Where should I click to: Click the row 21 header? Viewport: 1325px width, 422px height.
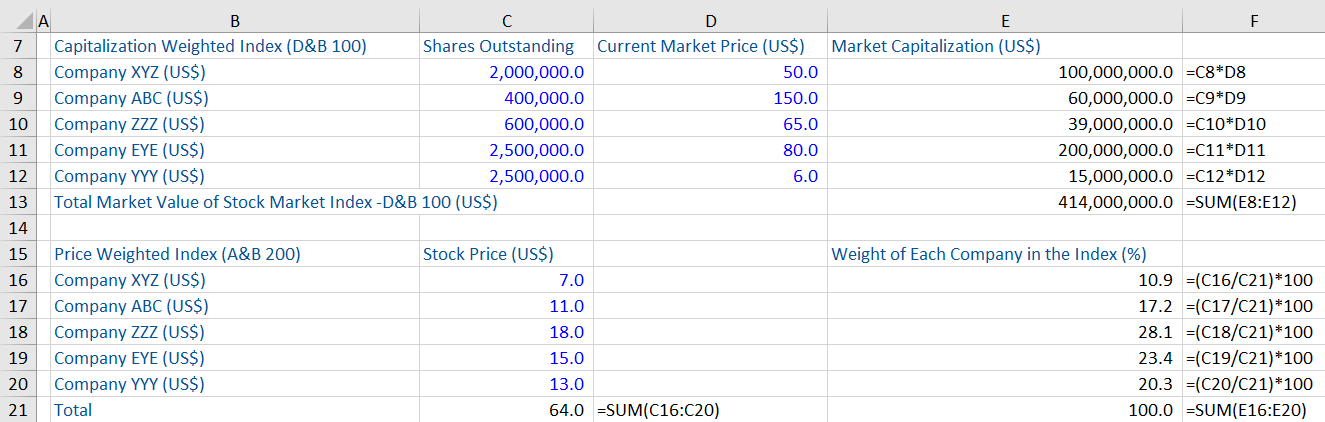tap(18, 410)
